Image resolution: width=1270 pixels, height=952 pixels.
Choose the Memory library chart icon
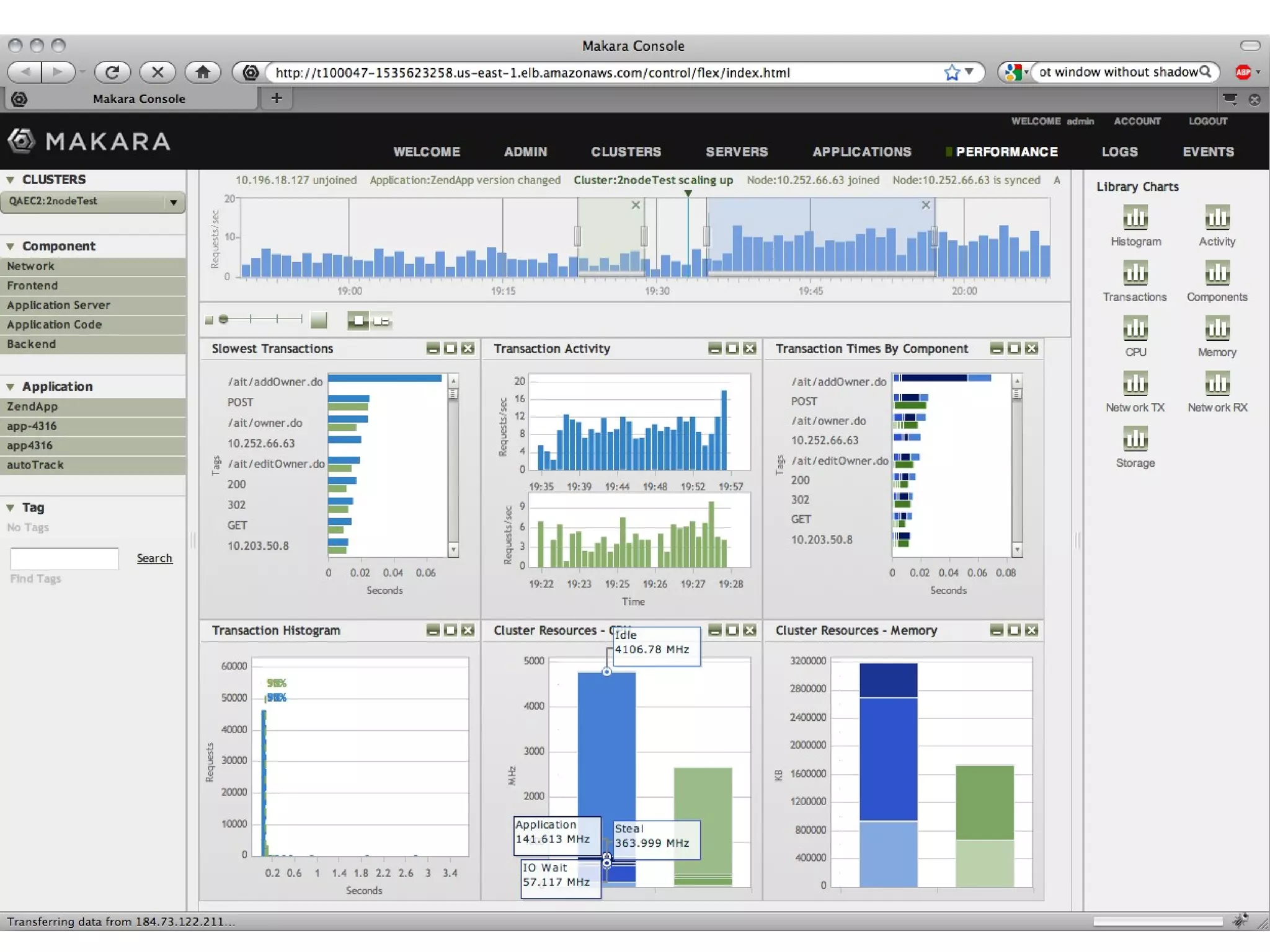[x=1217, y=328]
